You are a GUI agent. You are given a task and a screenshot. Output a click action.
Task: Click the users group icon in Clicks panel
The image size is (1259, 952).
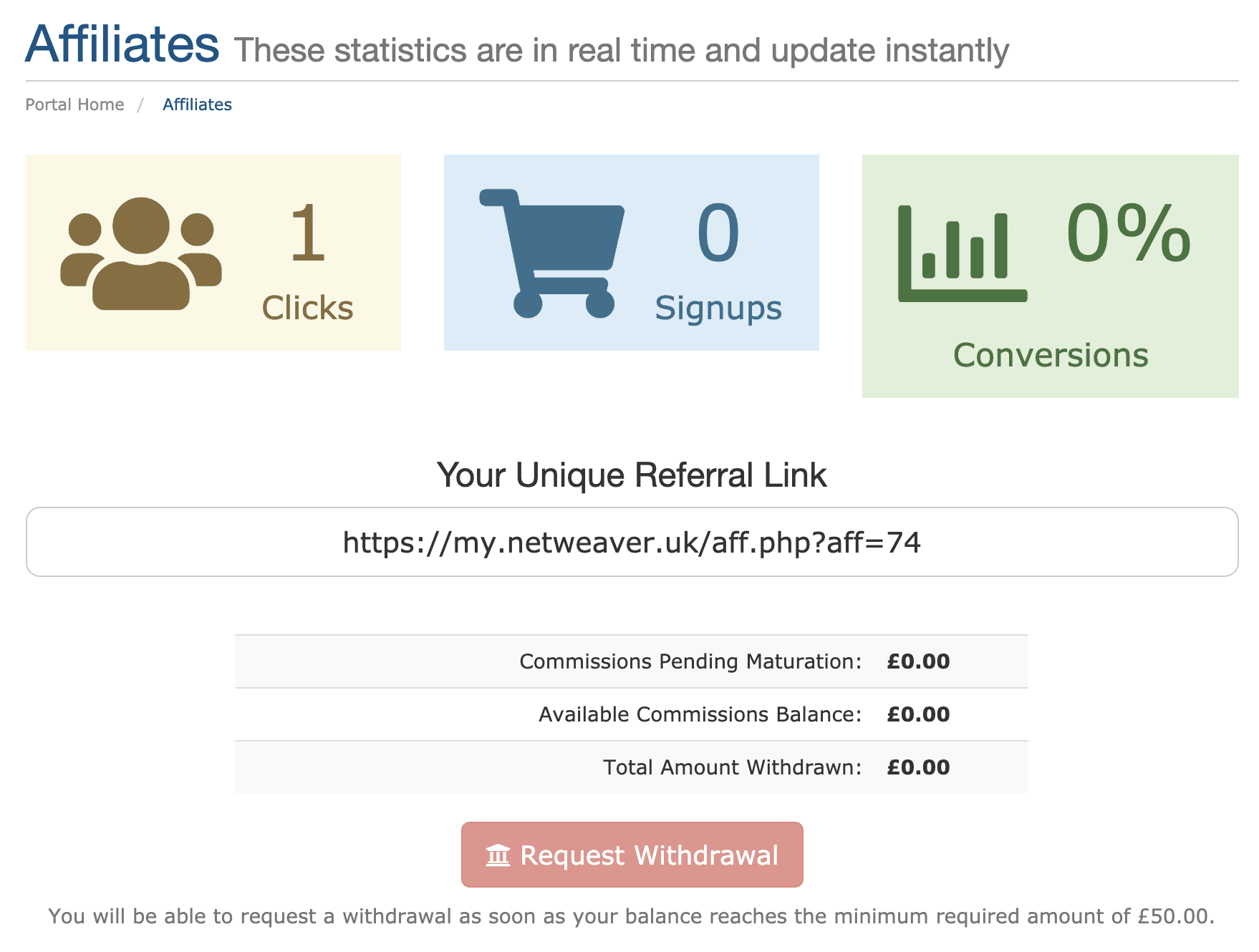141,253
